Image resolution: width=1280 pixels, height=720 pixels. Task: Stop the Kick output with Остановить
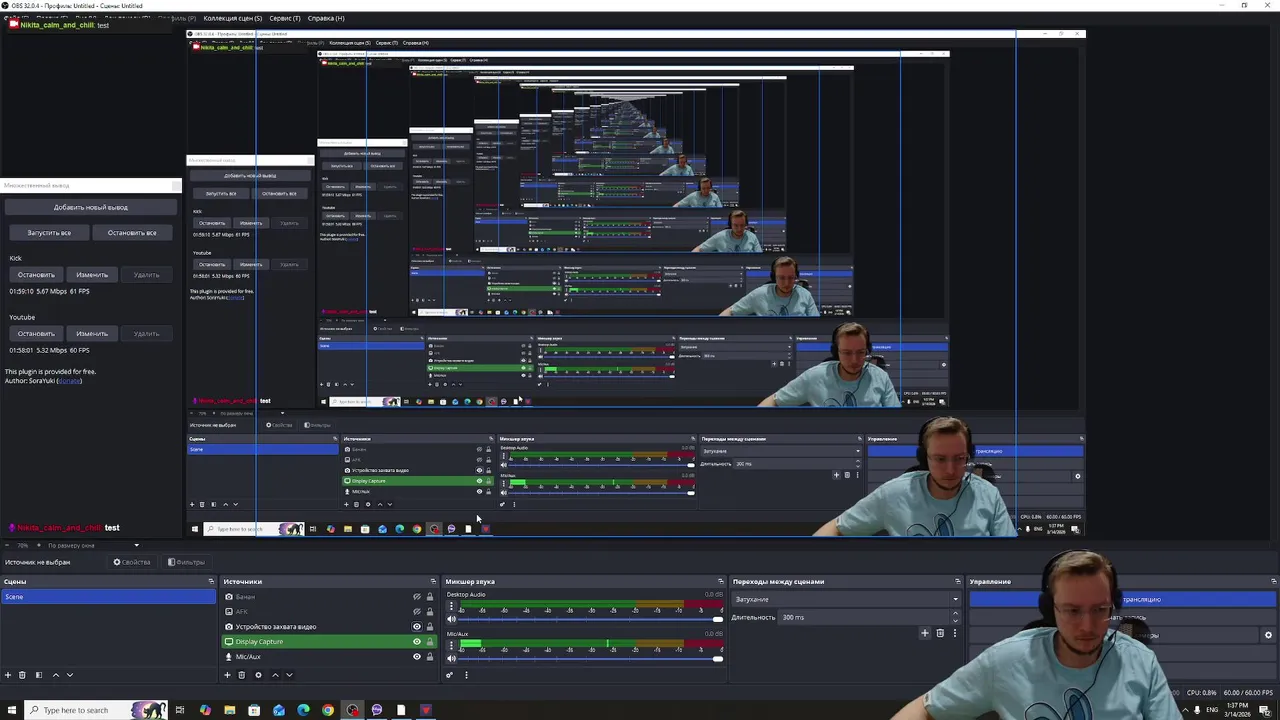tap(36, 275)
